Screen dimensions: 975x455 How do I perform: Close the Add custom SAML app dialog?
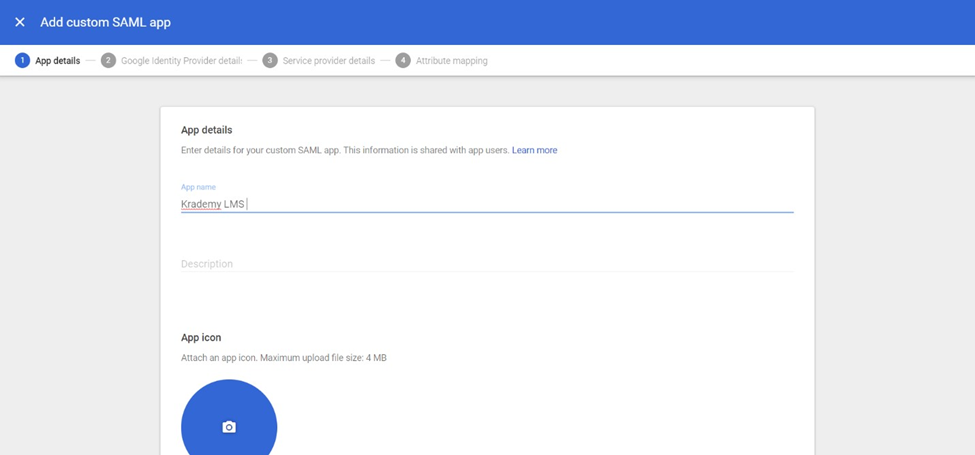[20, 22]
